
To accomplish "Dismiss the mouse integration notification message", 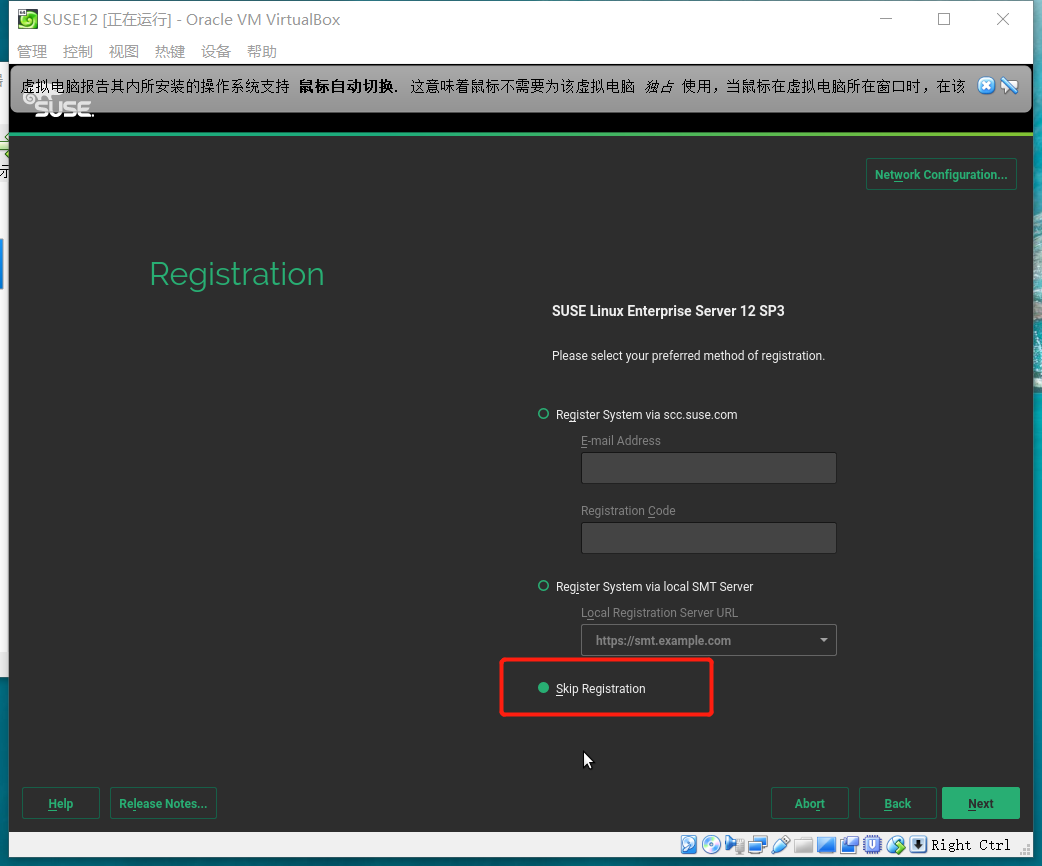I will point(986,86).
